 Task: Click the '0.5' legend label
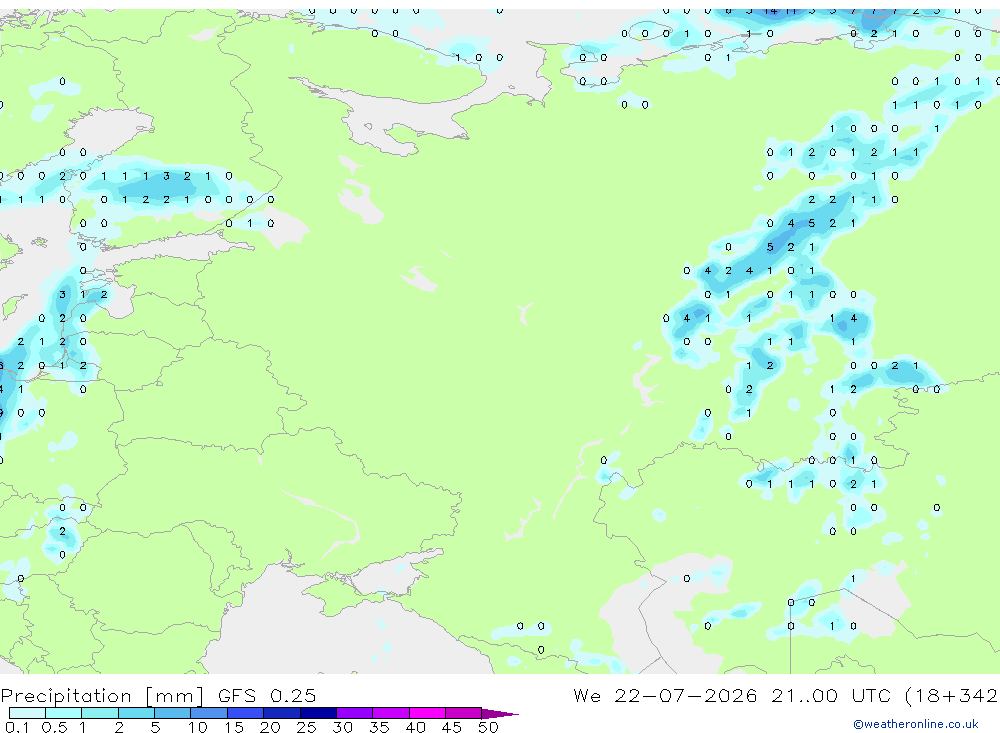pyautogui.click(x=54, y=727)
